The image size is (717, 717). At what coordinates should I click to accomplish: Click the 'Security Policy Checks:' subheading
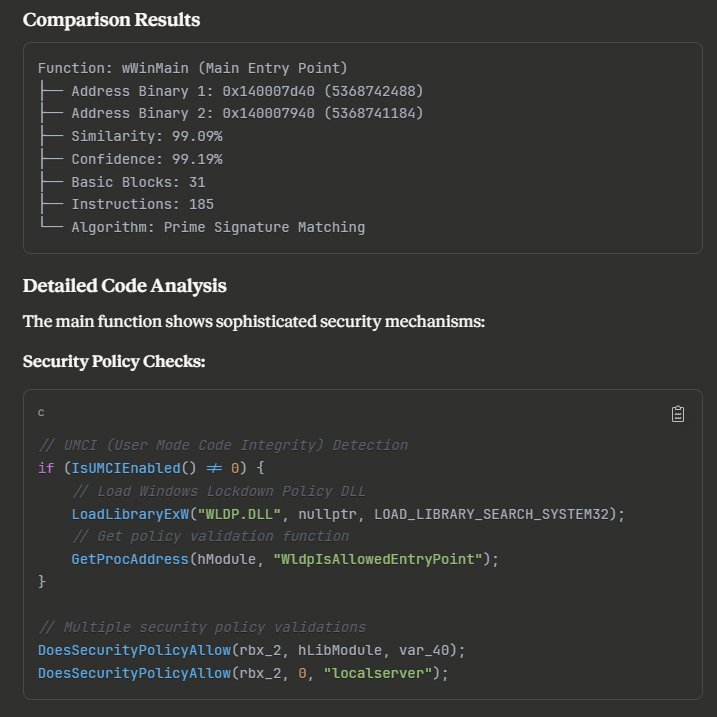click(114, 360)
